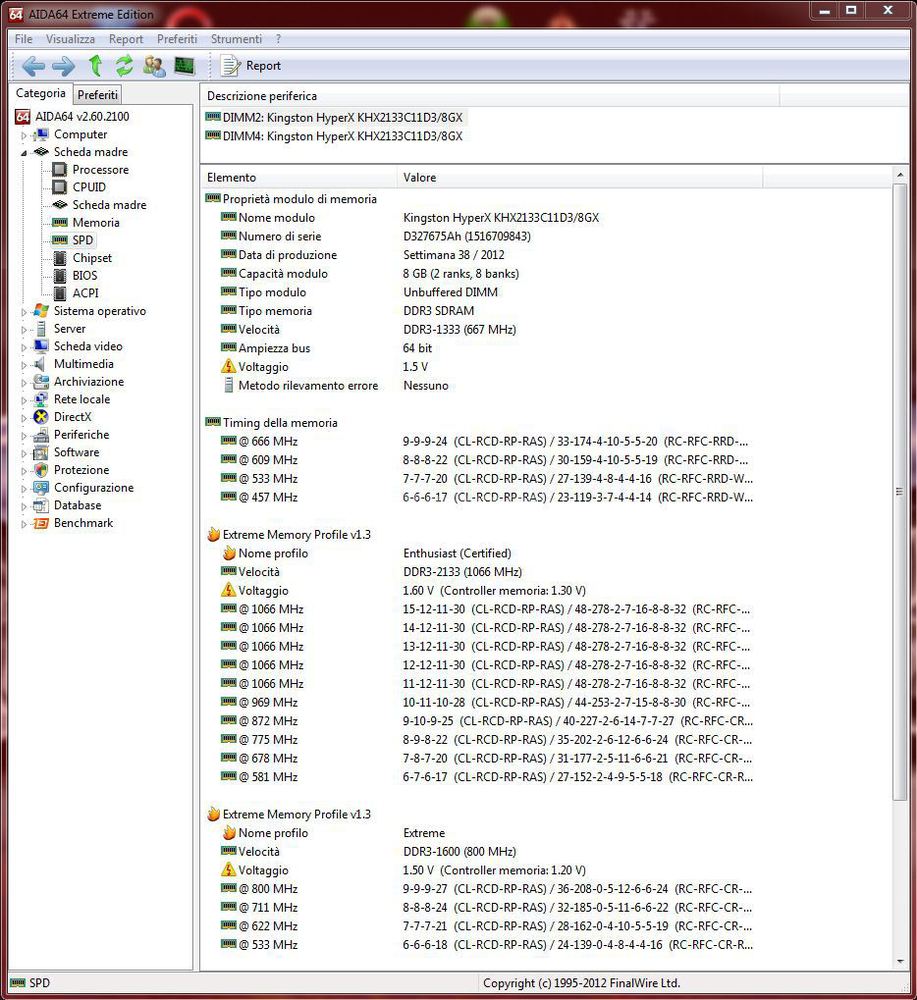This screenshot has height=1000, width=917.
Task: Expand the Multimedia tree node
Action: [x=24, y=365]
